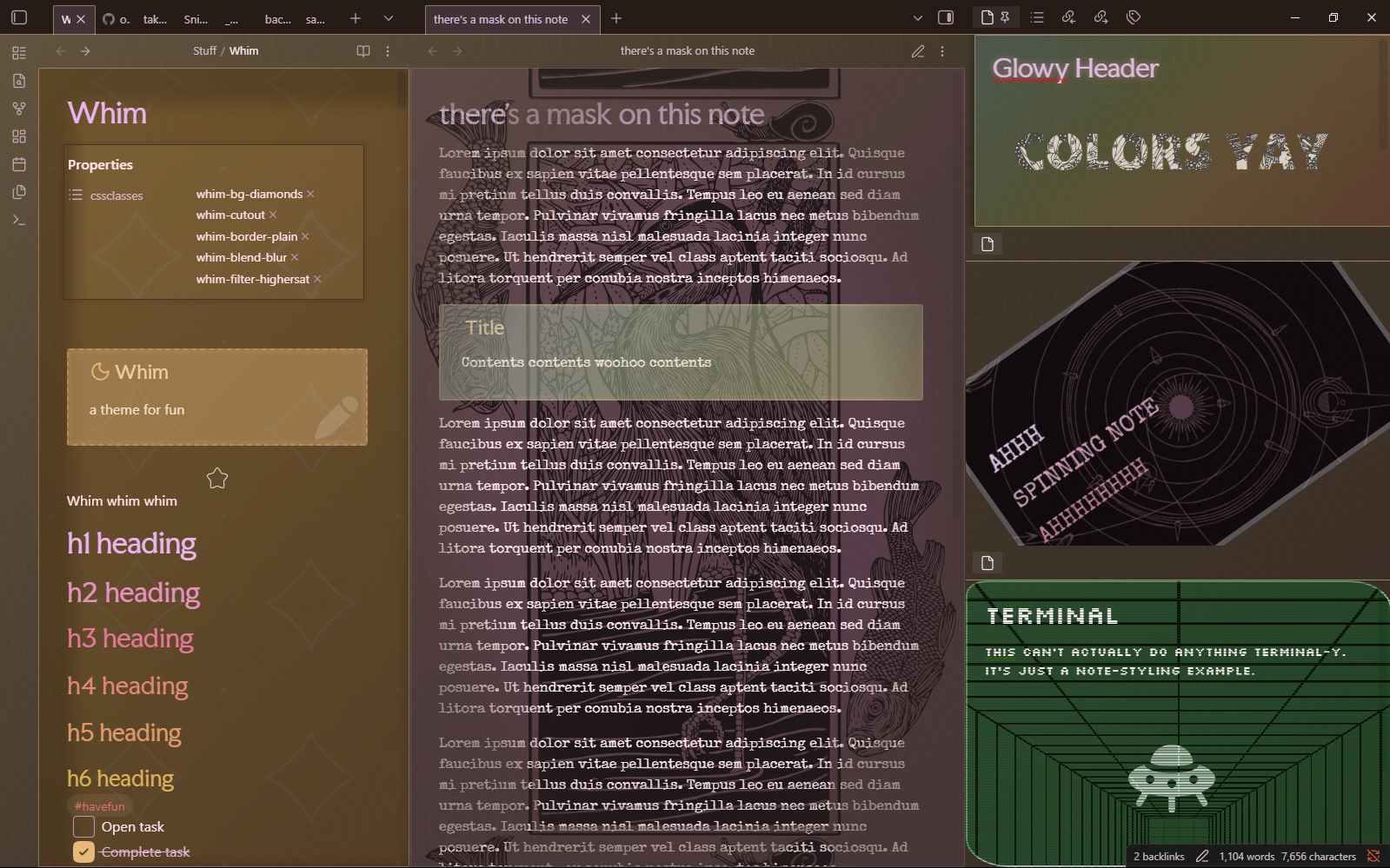Open tab list dropdown in left tab group
Viewport: 1390px width, 868px height.
tap(389, 18)
